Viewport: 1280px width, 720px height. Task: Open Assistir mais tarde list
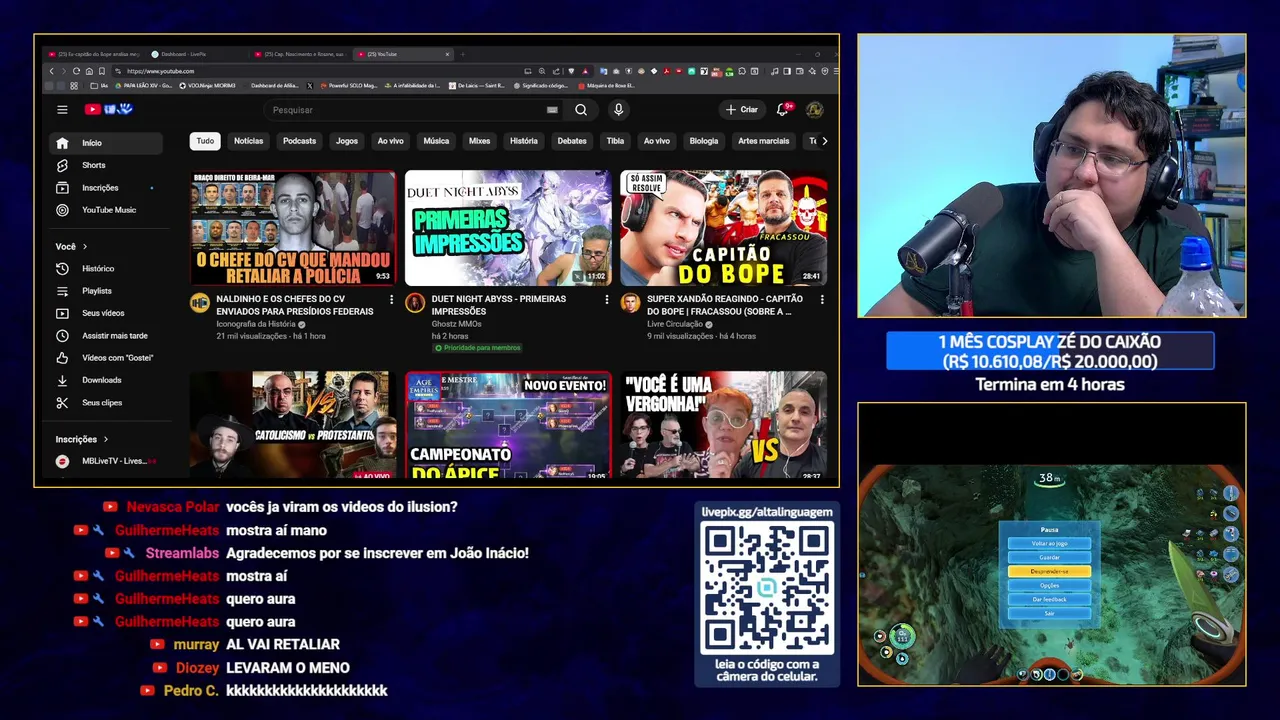pos(106,336)
